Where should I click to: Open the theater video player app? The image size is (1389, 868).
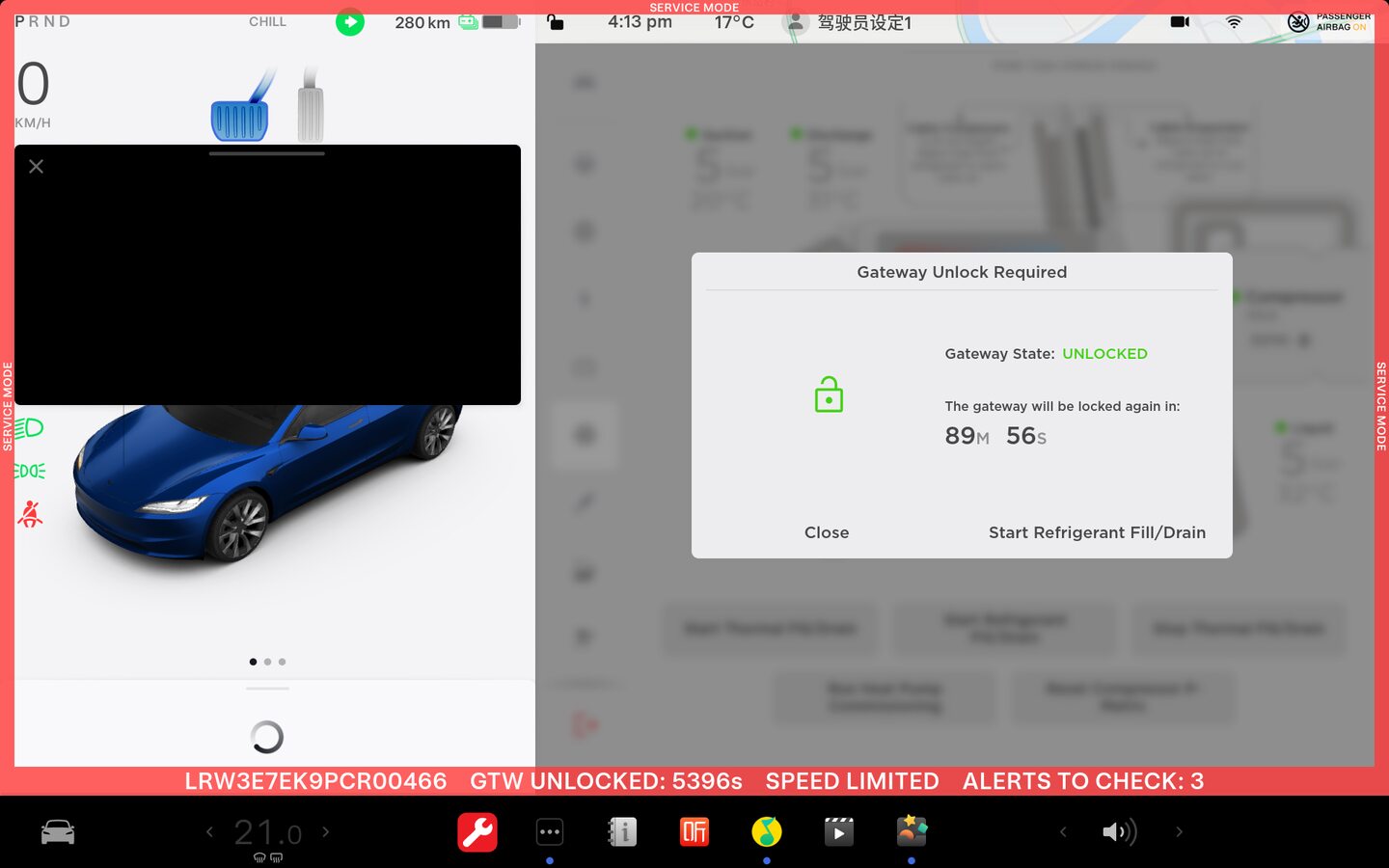click(x=838, y=831)
